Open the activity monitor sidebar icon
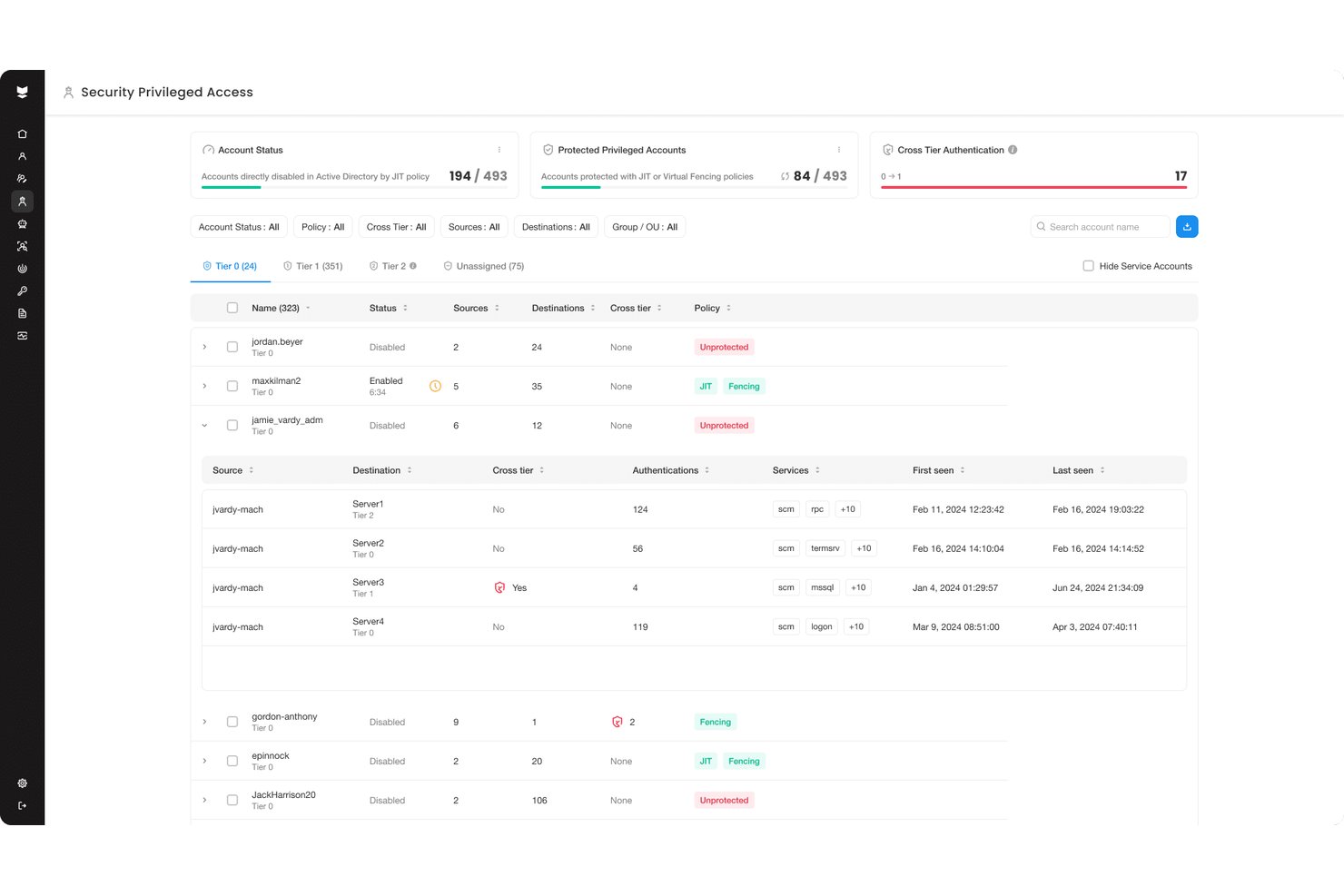 point(22,336)
